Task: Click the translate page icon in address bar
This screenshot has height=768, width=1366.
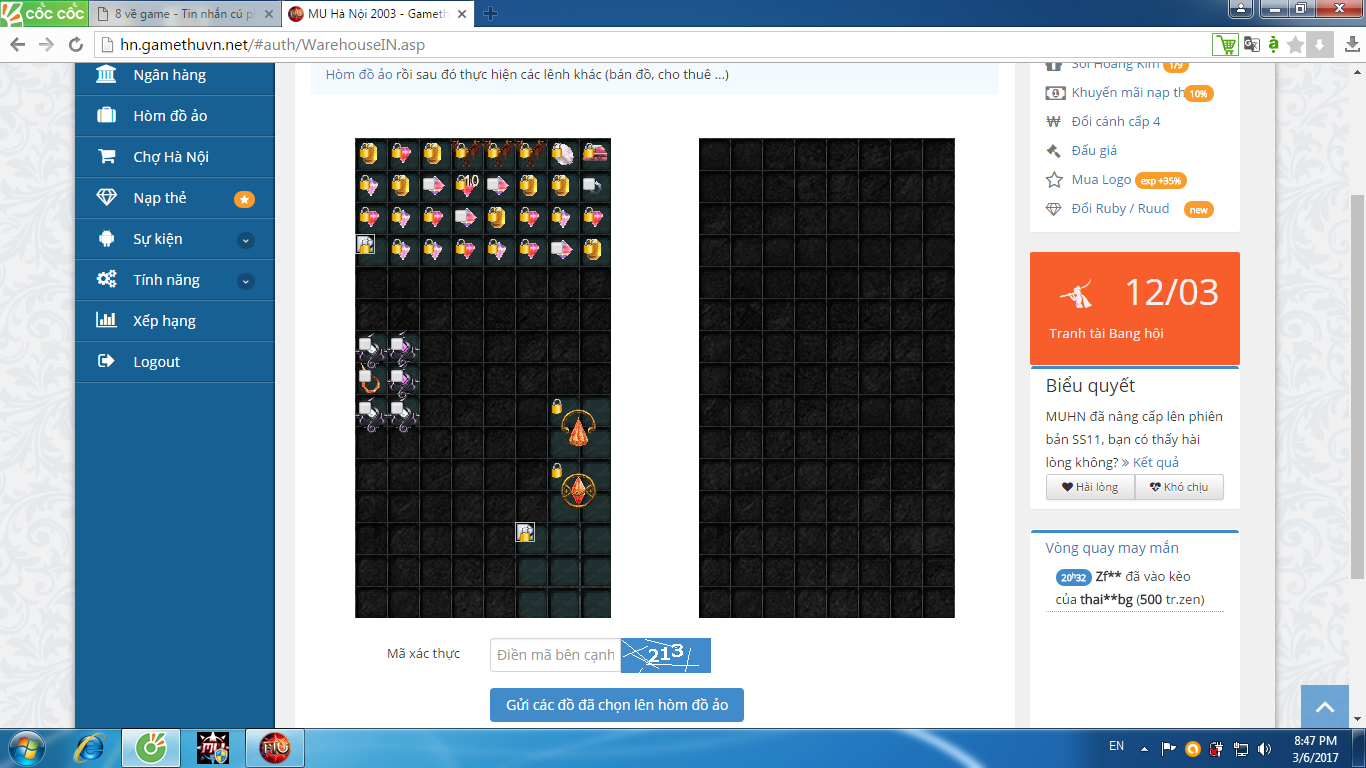Action: coord(1253,45)
